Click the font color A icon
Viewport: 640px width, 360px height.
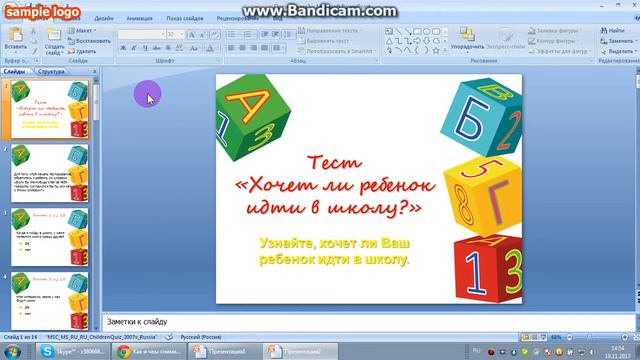(x=210, y=48)
